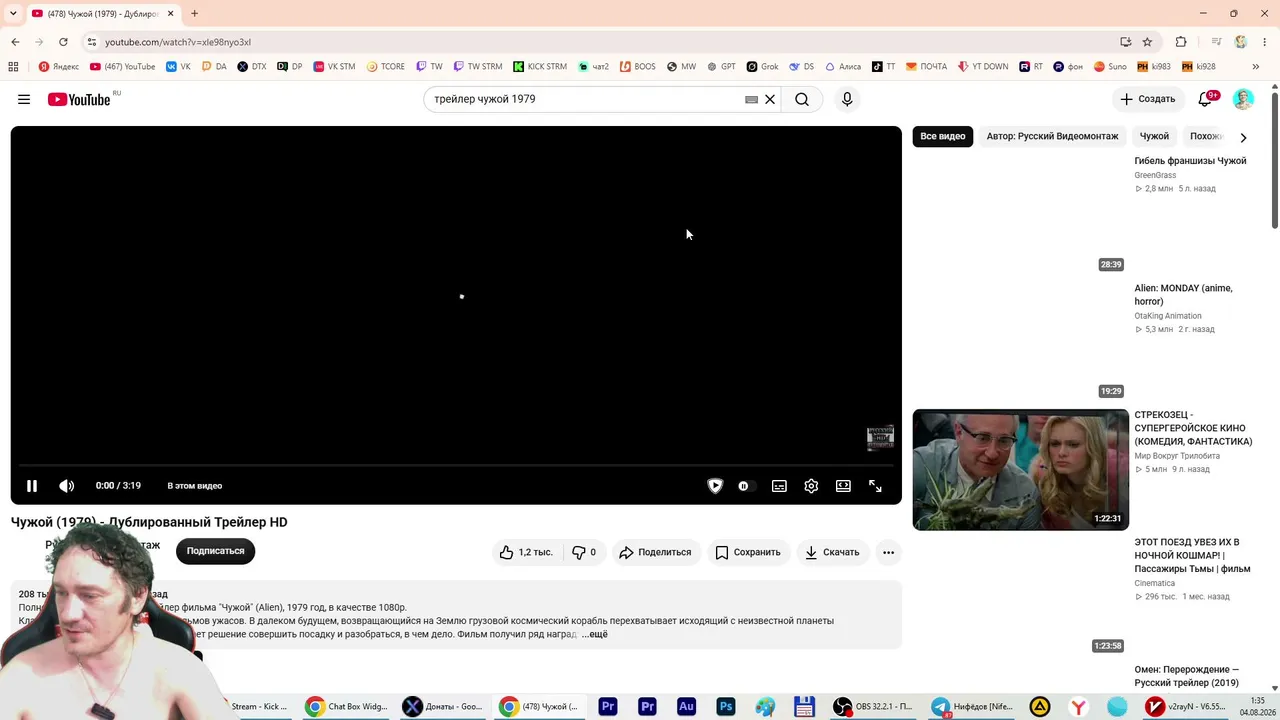Select the 'Чужой' filter chip
The height and width of the screenshot is (720, 1280).
(1154, 136)
